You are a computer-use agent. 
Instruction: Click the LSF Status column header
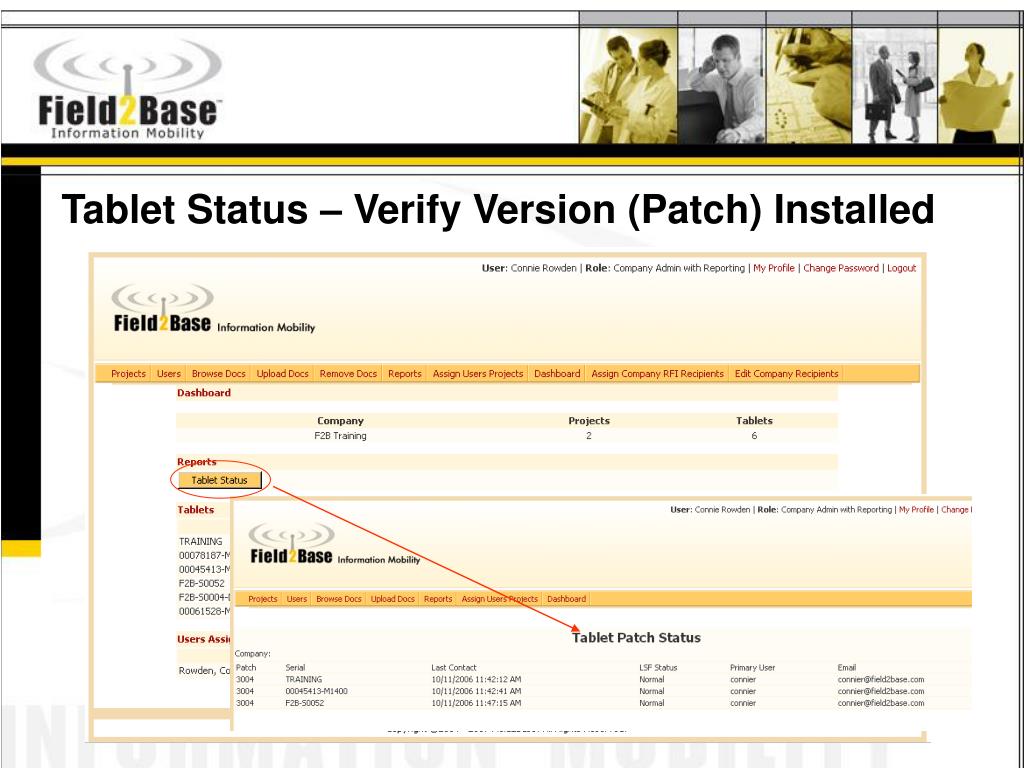click(658, 667)
